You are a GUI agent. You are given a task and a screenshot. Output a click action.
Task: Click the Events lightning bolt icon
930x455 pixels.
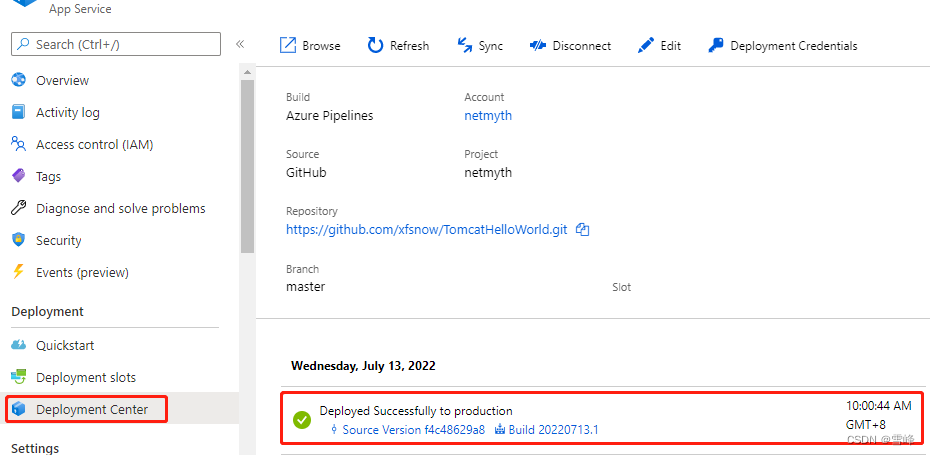pyautogui.click(x=19, y=272)
